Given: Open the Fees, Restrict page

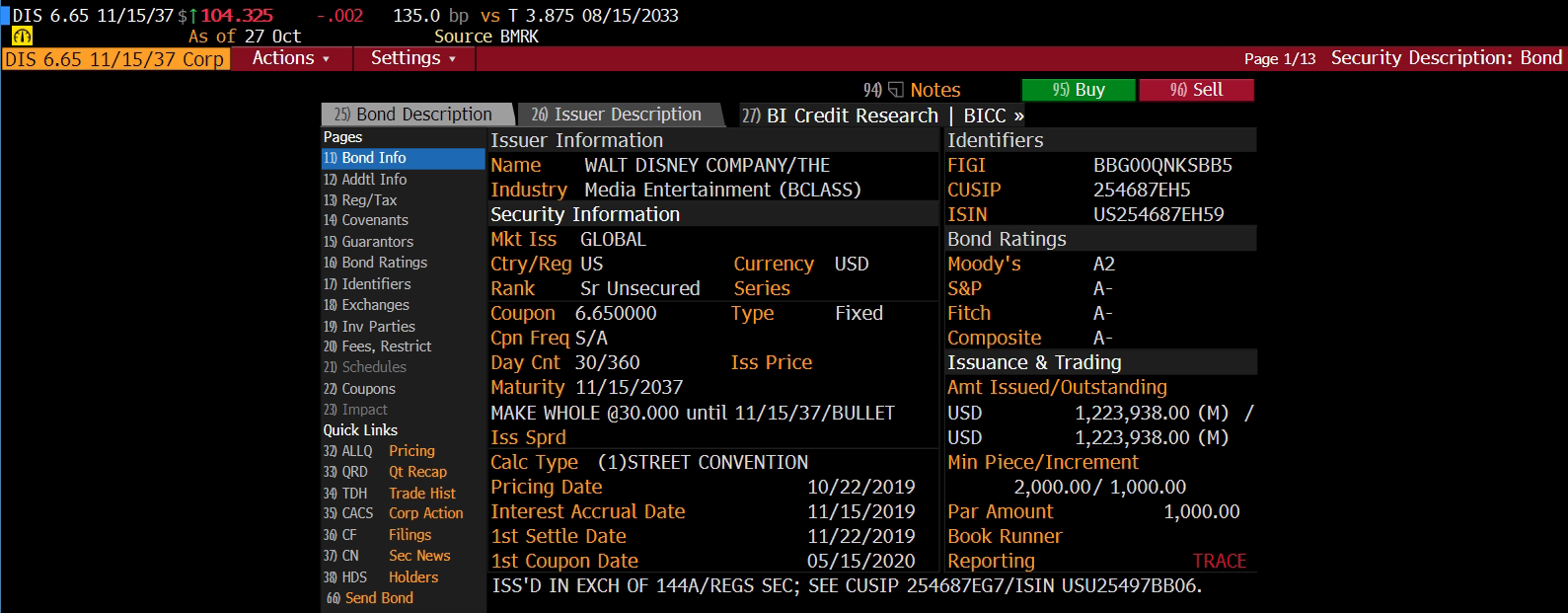Looking at the screenshot, I should coord(377,346).
